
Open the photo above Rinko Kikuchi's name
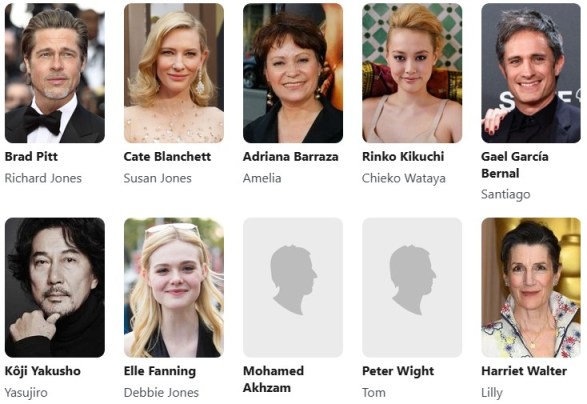[x=412, y=73]
